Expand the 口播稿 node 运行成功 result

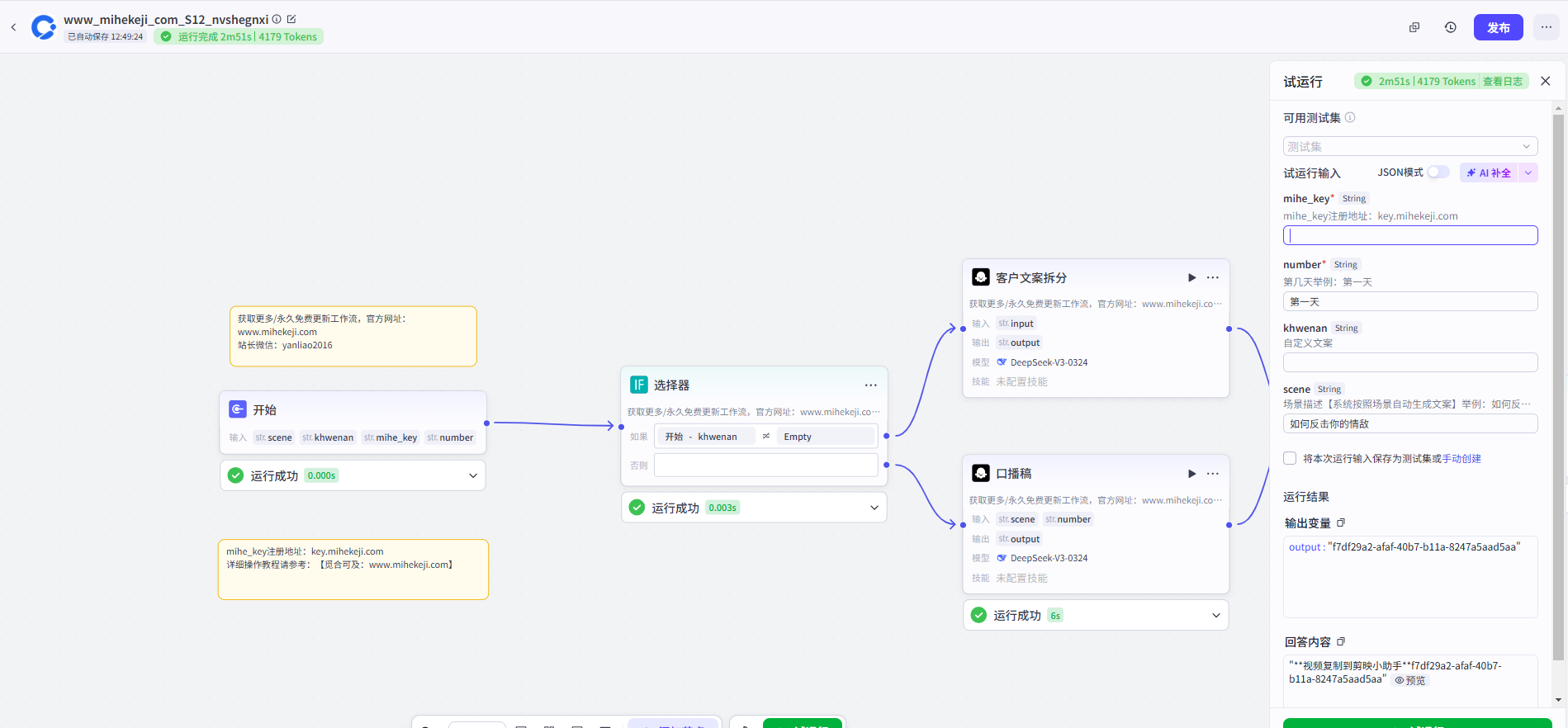(x=1215, y=615)
